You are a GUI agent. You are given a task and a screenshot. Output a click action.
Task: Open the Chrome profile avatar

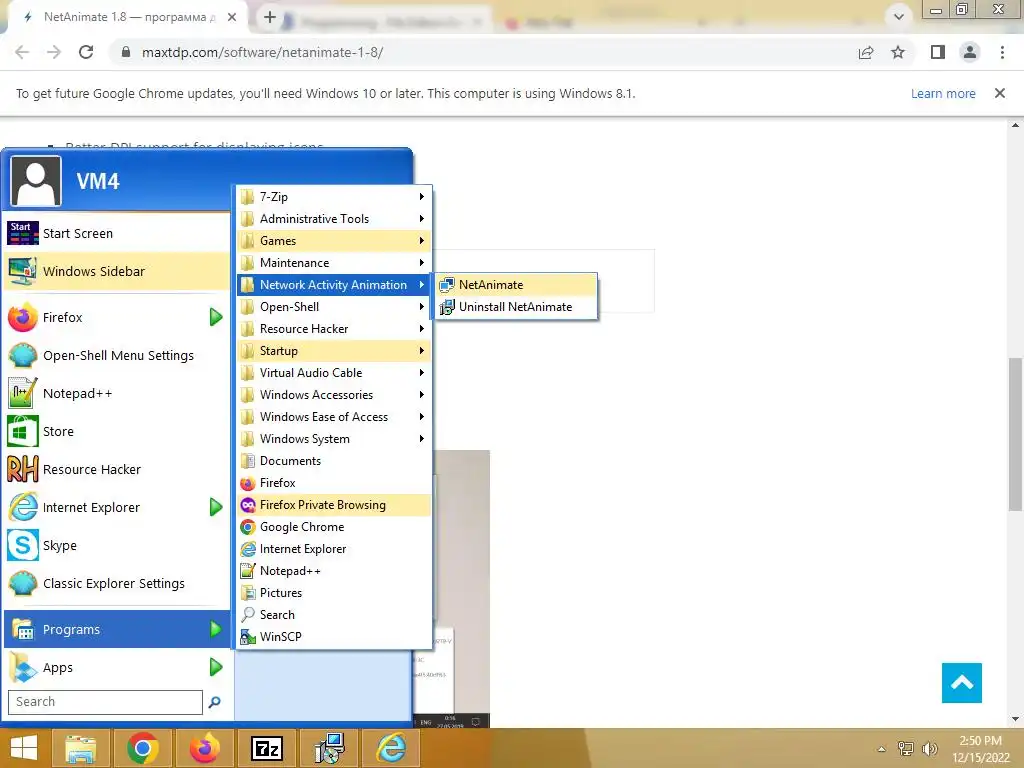[970, 52]
